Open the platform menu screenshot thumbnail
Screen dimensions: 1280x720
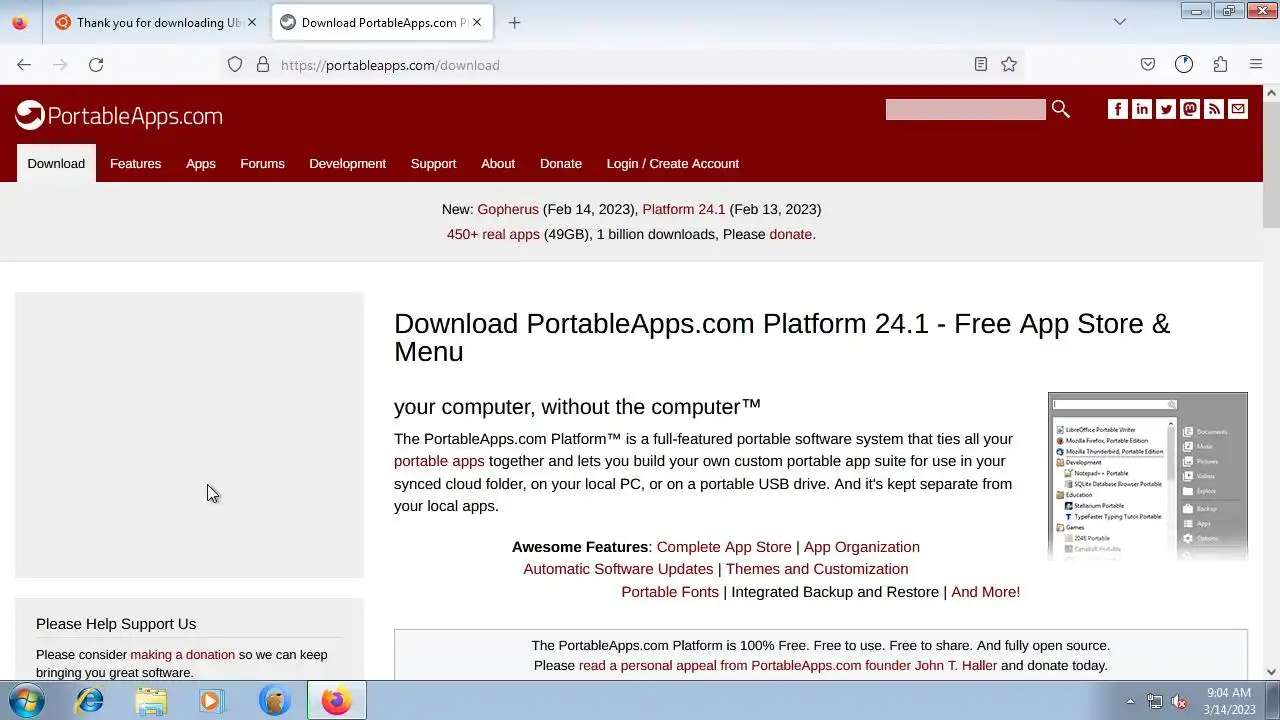click(x=1148, y=476)
